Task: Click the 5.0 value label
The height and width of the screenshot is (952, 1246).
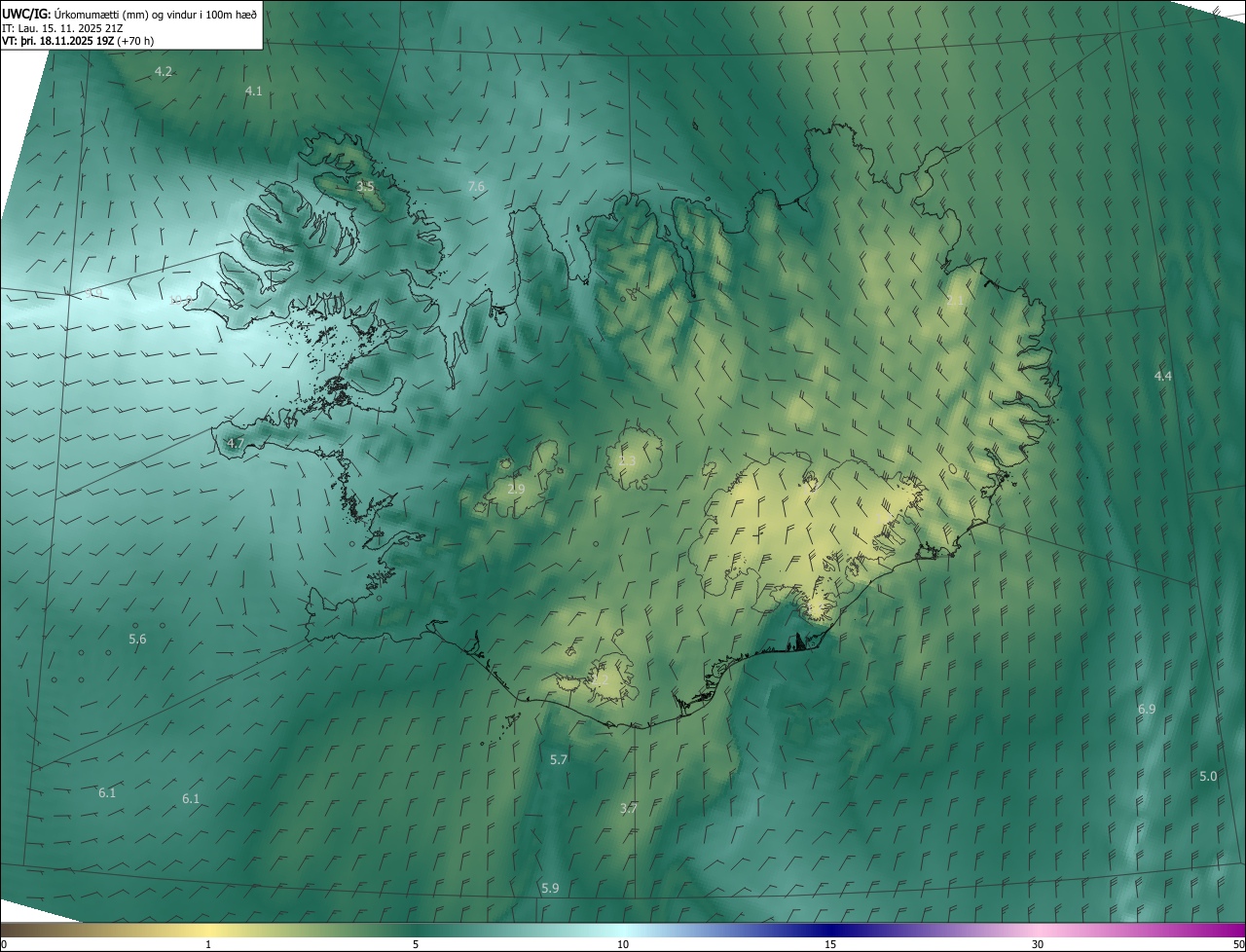Action: 1208,777
